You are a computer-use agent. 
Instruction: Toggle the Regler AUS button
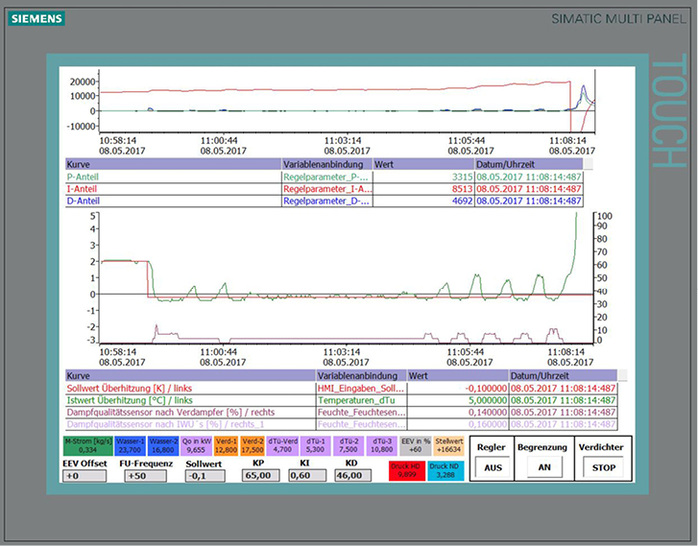[x=491, y=467]
